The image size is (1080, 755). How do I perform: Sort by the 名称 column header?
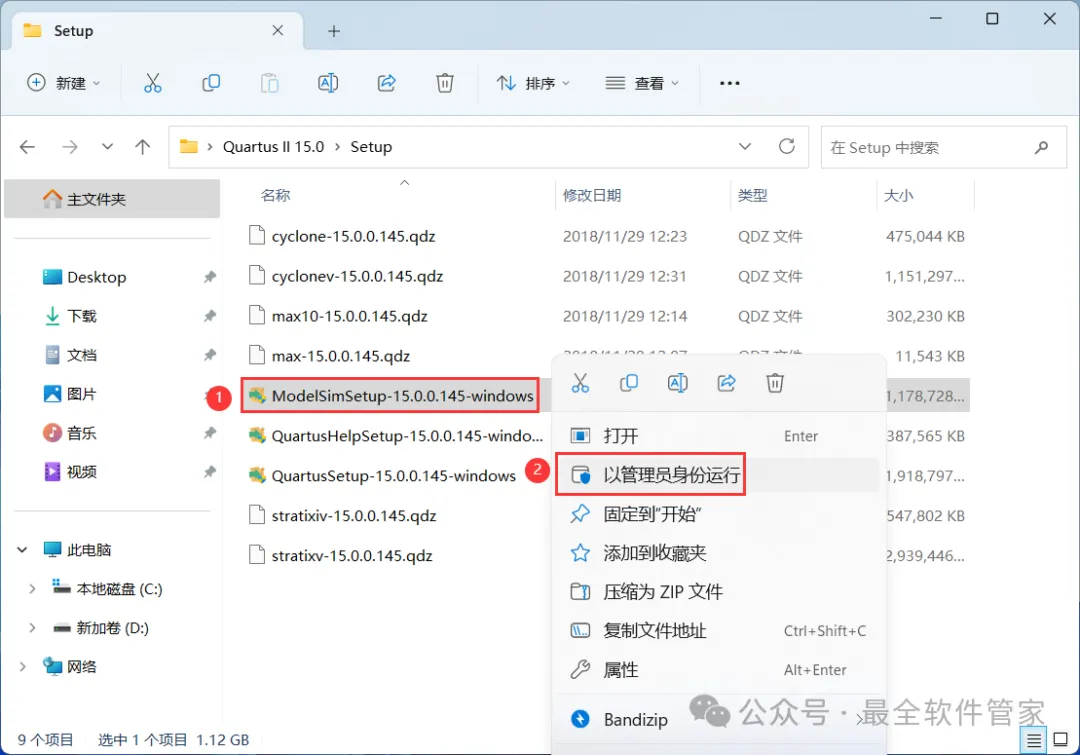[x=276, y=196]
